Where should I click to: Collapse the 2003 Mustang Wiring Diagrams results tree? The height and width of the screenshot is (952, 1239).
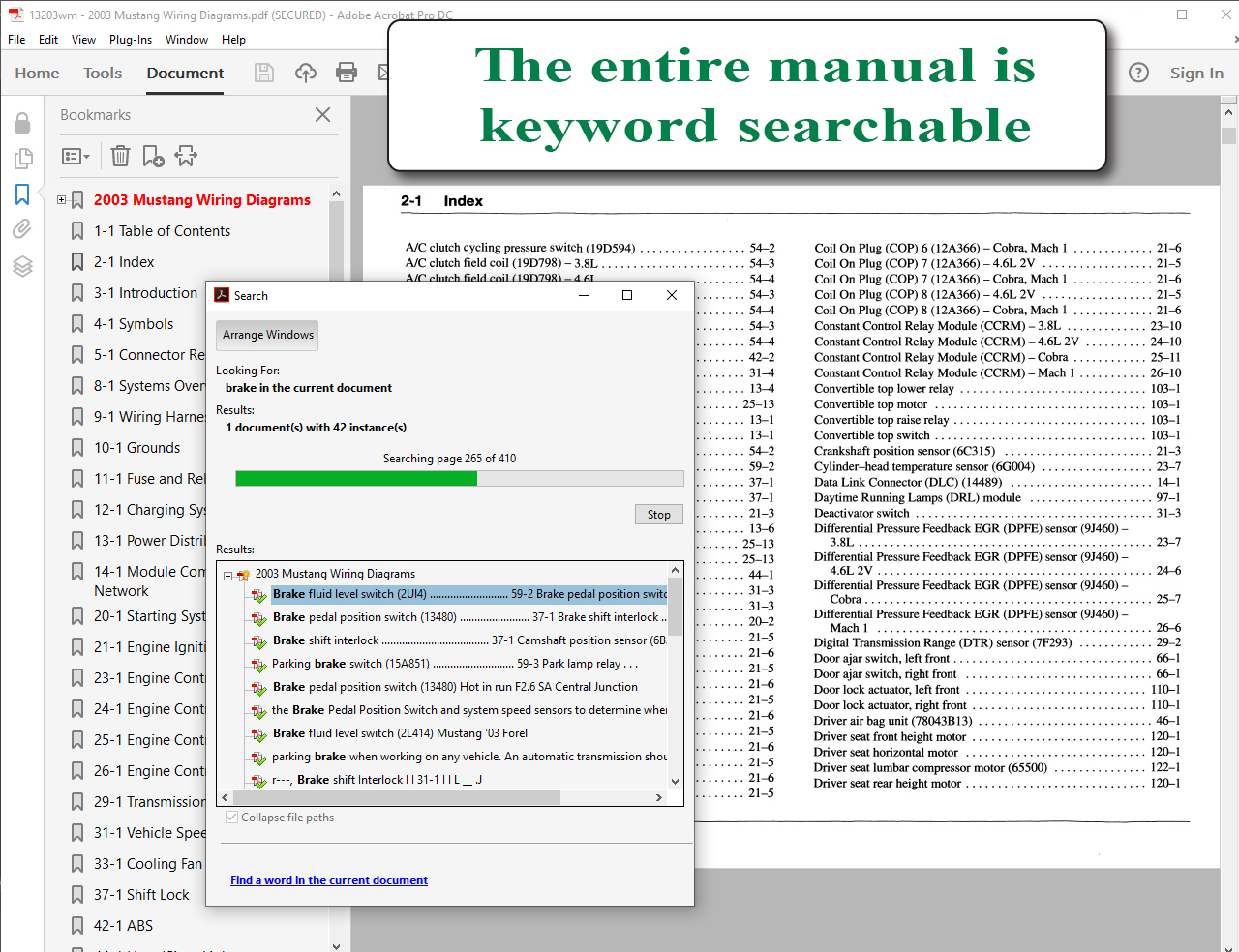click(x=227, y=575)
